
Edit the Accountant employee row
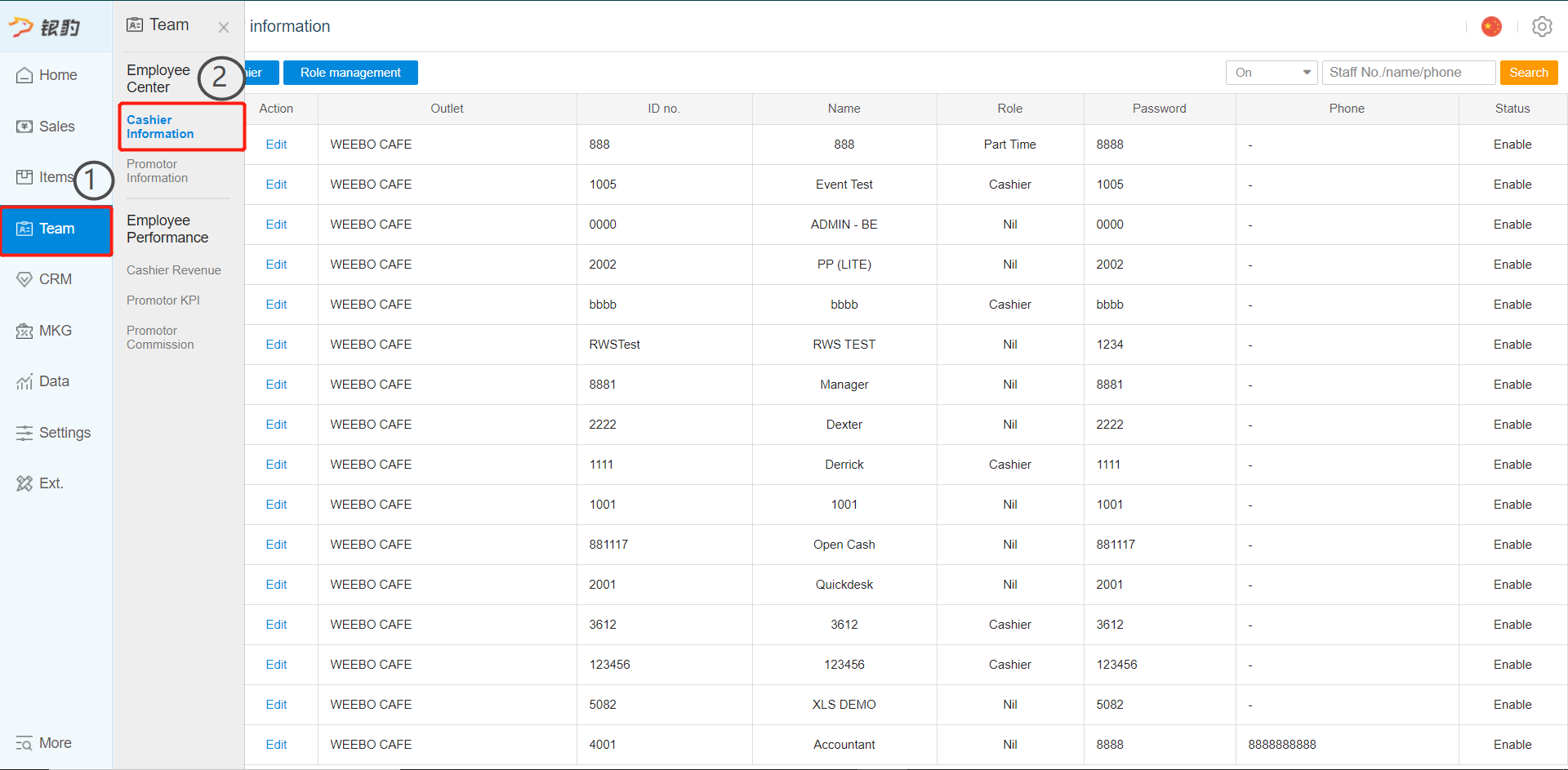[276, 745]
